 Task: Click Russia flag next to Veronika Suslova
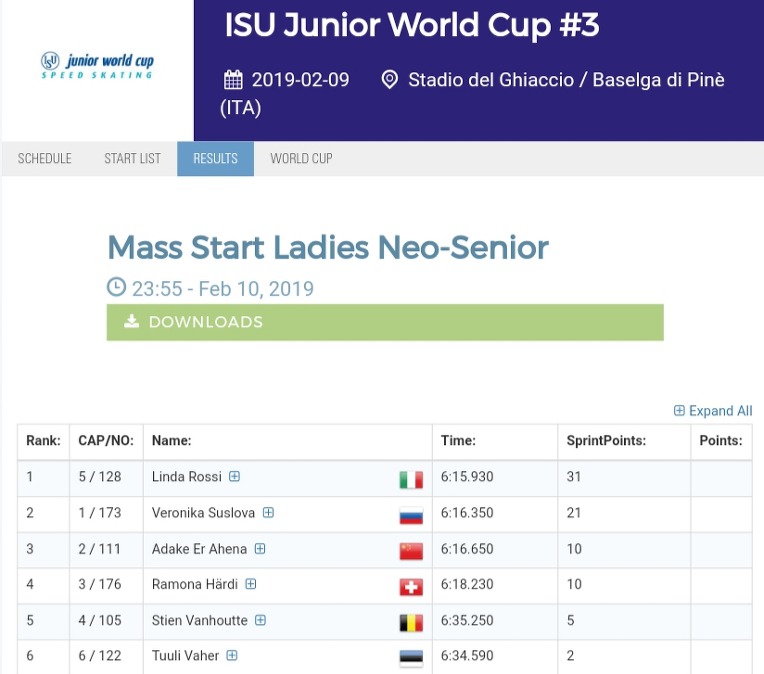click(x=410, y=516)
